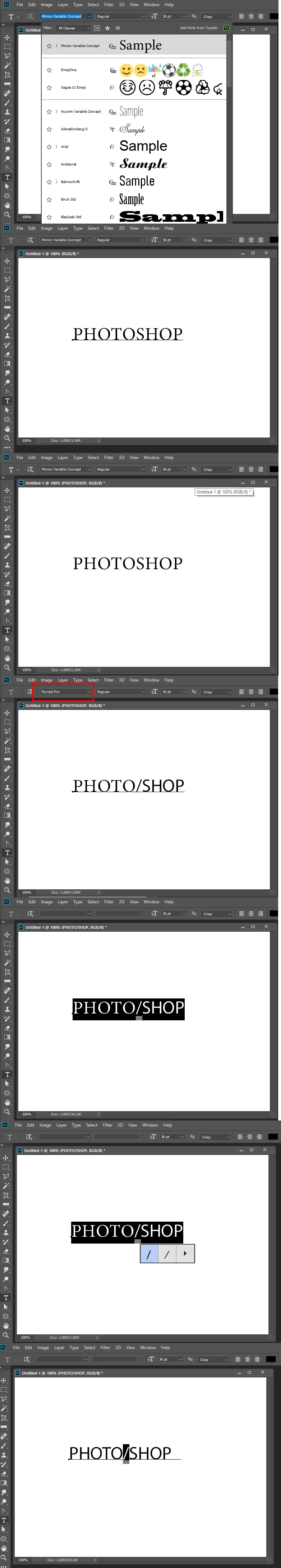Image resolution: width=281 pixels, height=1568 pixels.
Task: Select Path Selection tool in Myriad Pro window
Action: (x=7, y=862)
